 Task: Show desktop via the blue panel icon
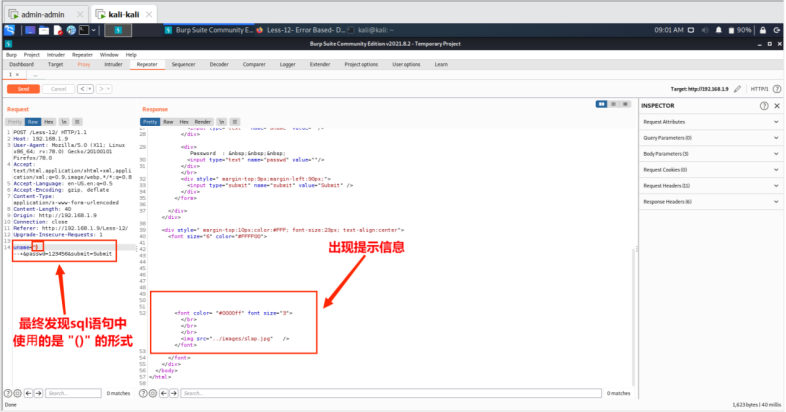pos(30,31)
